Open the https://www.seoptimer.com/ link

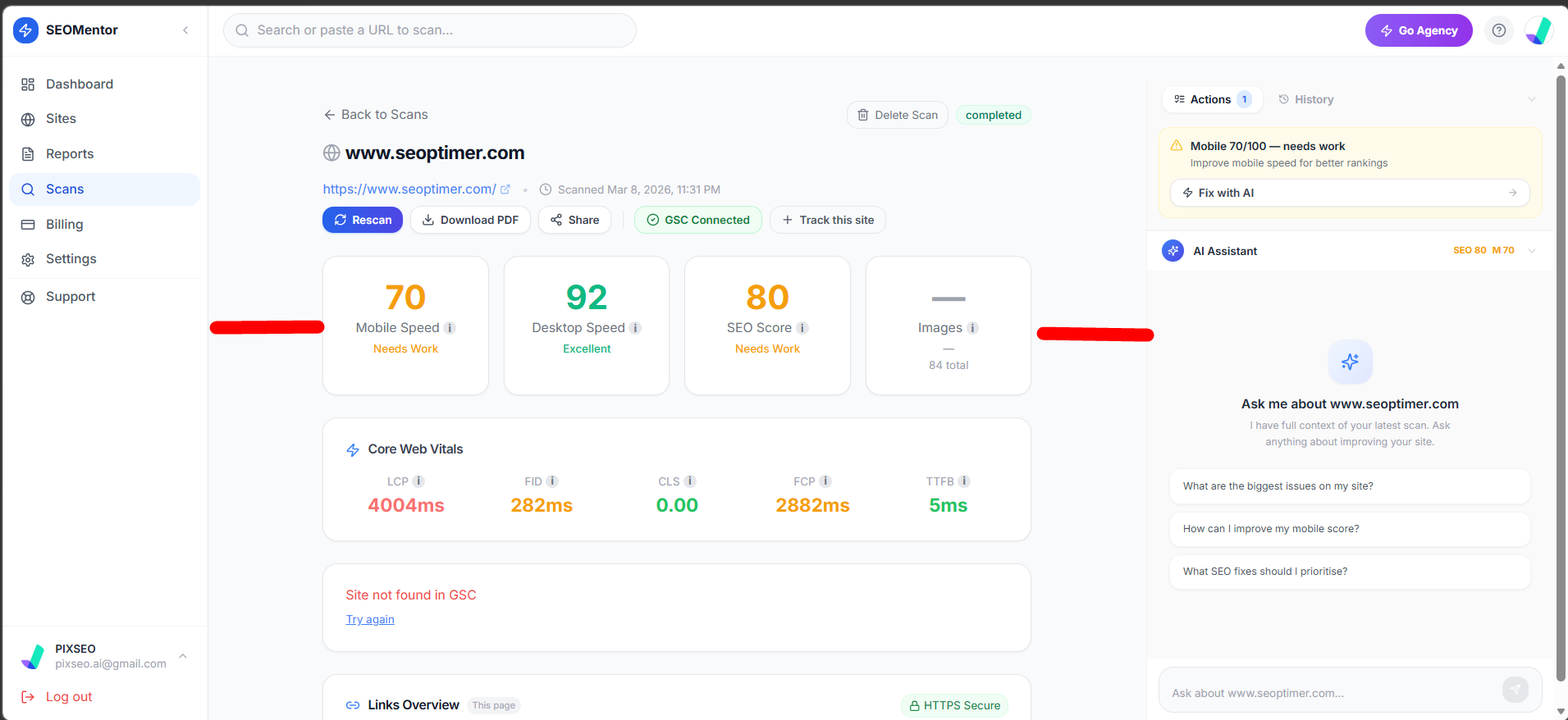(x=409, y=189)
